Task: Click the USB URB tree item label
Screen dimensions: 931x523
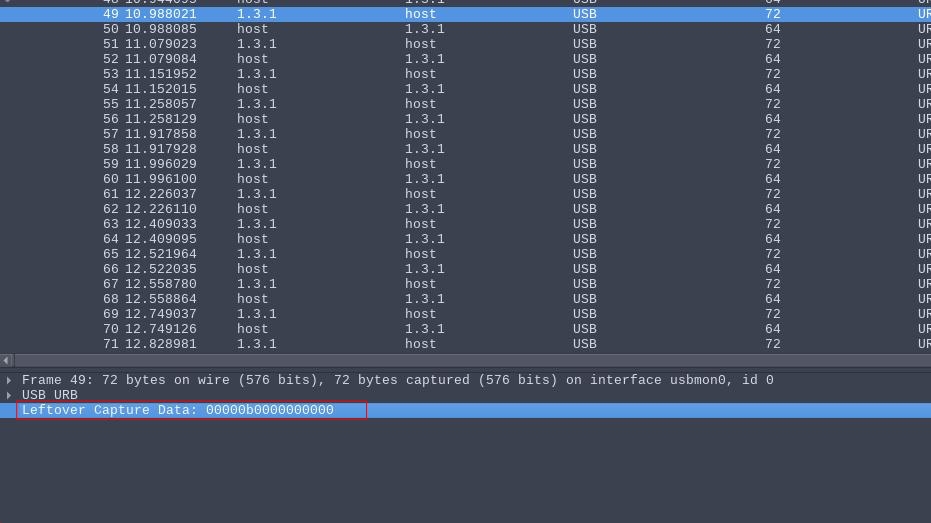Action: tap(50, 395)
